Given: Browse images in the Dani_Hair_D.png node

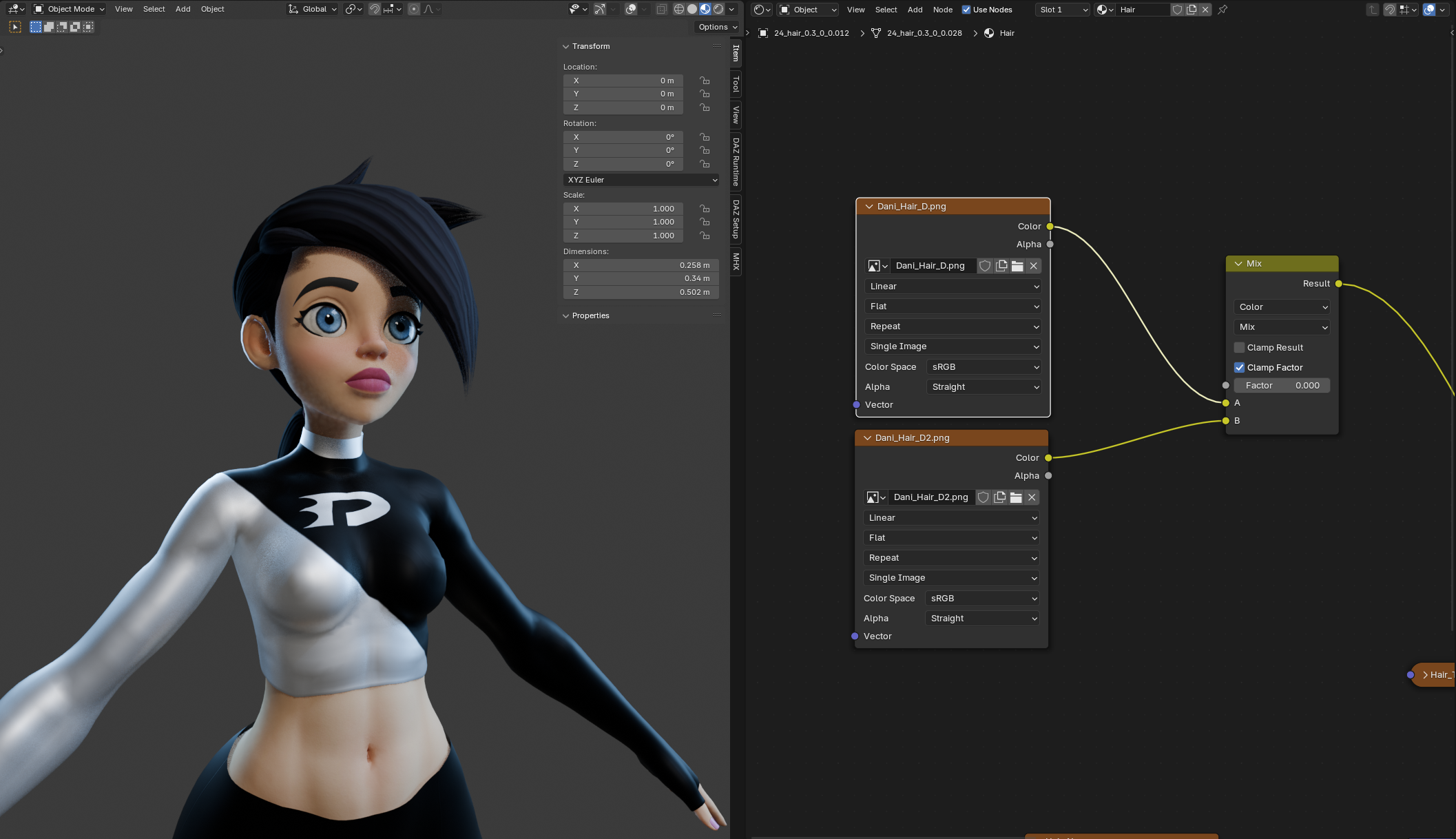Looking at the screenshot, I should [x=876, y=266].
